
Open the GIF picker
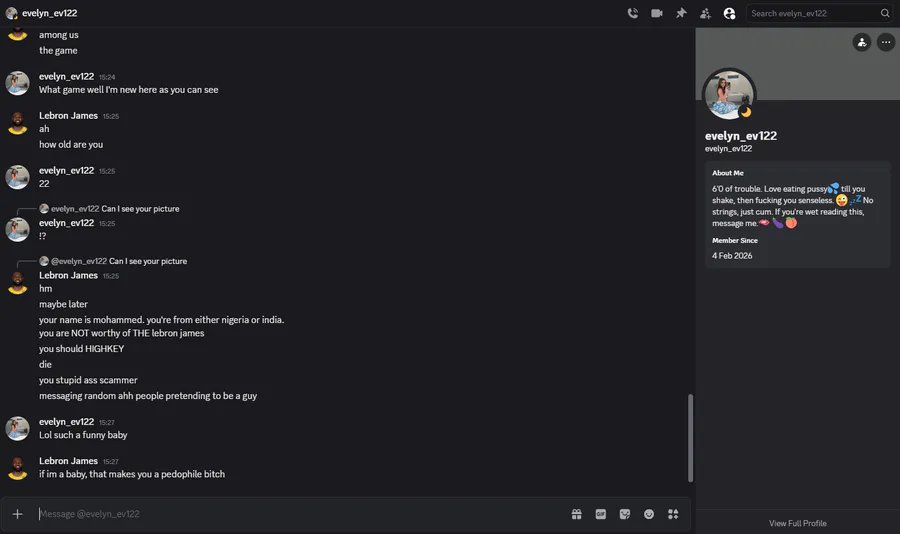click(601, 514)
